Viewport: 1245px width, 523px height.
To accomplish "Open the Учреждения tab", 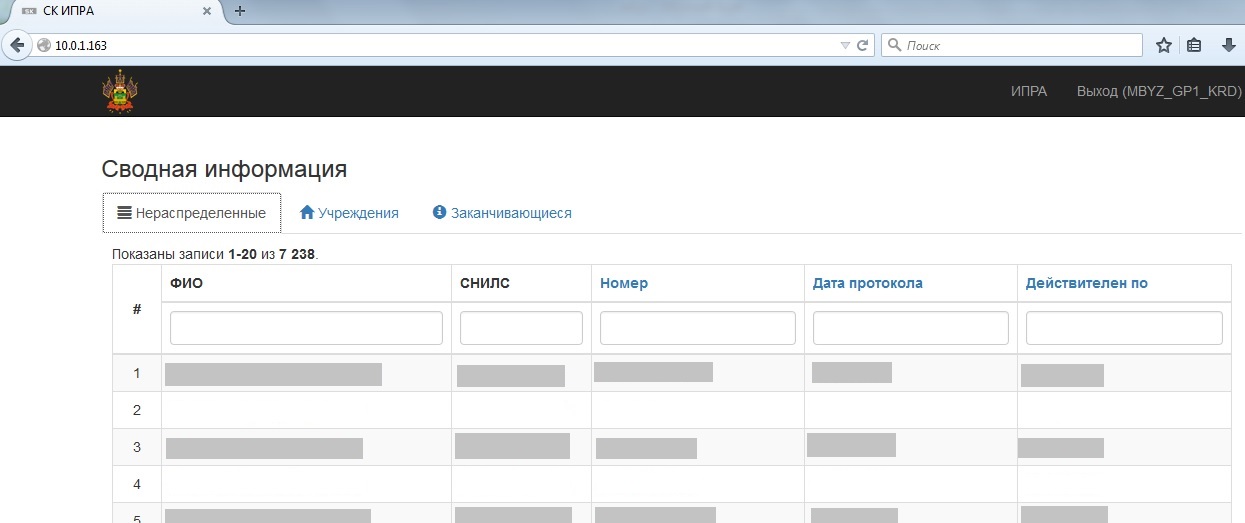I will [x=349, y=213].
